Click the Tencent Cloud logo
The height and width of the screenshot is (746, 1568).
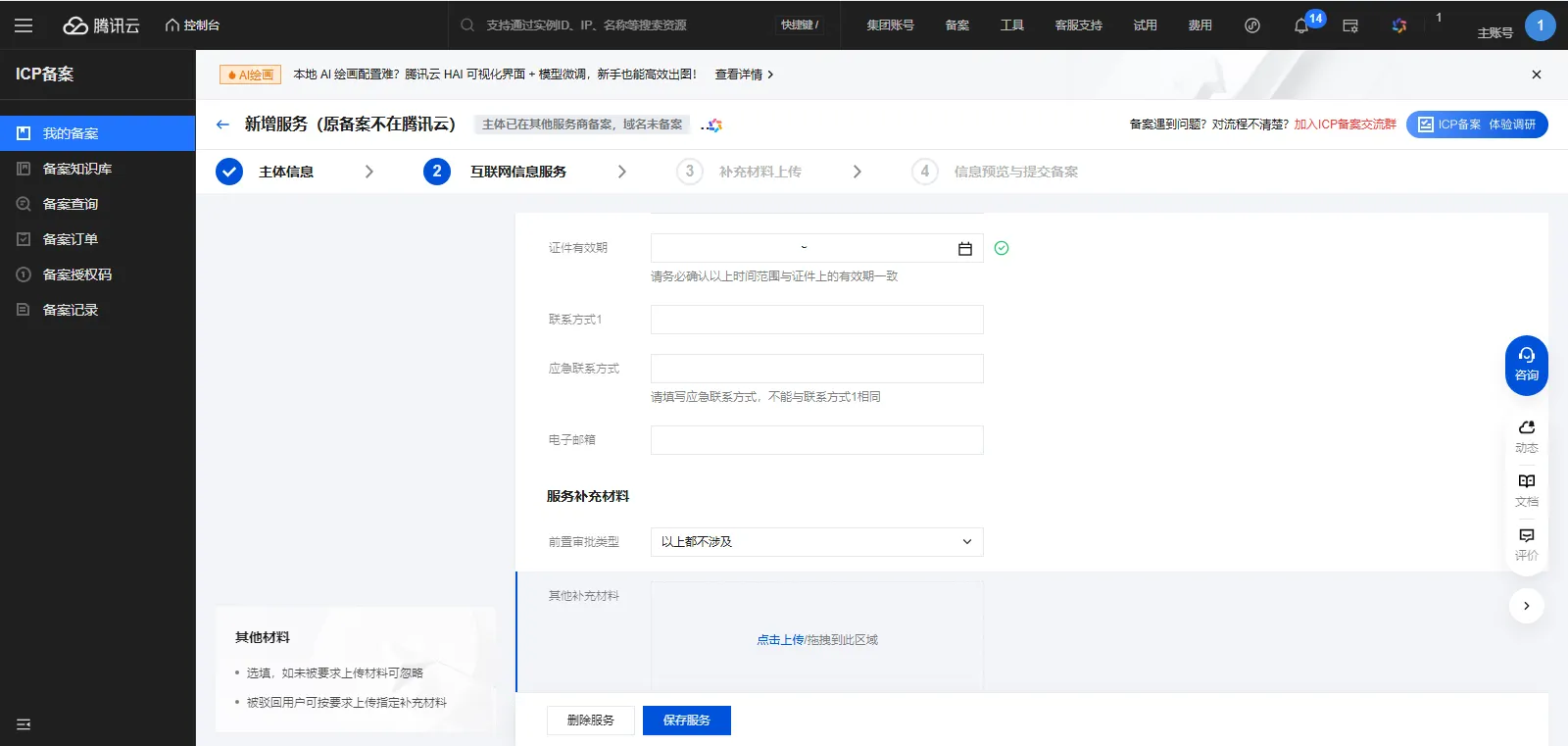pyautogui.click(x=102, y=25)
